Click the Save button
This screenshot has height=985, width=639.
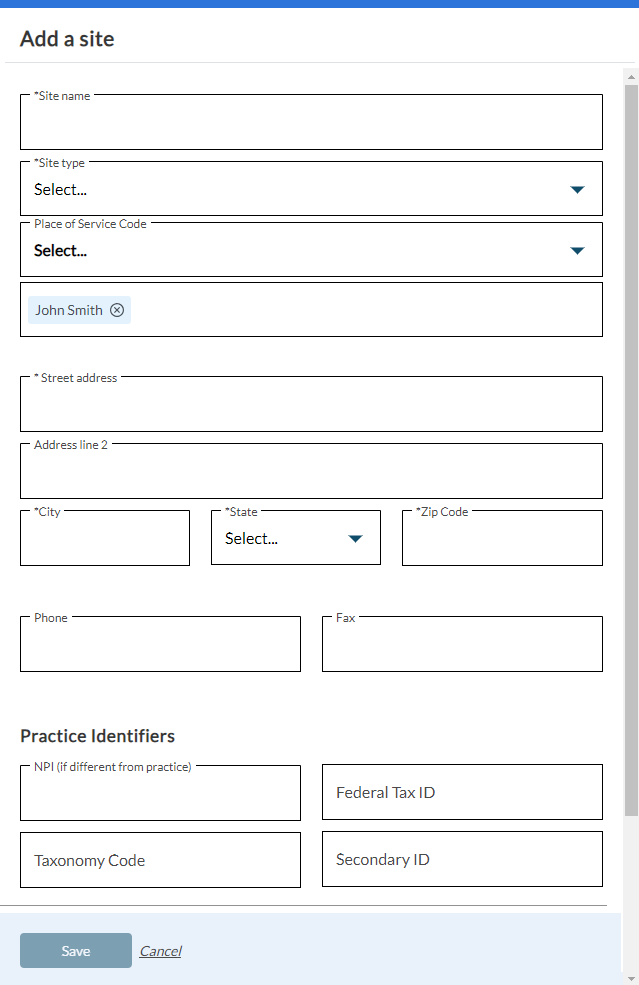[x=76, y=951]
